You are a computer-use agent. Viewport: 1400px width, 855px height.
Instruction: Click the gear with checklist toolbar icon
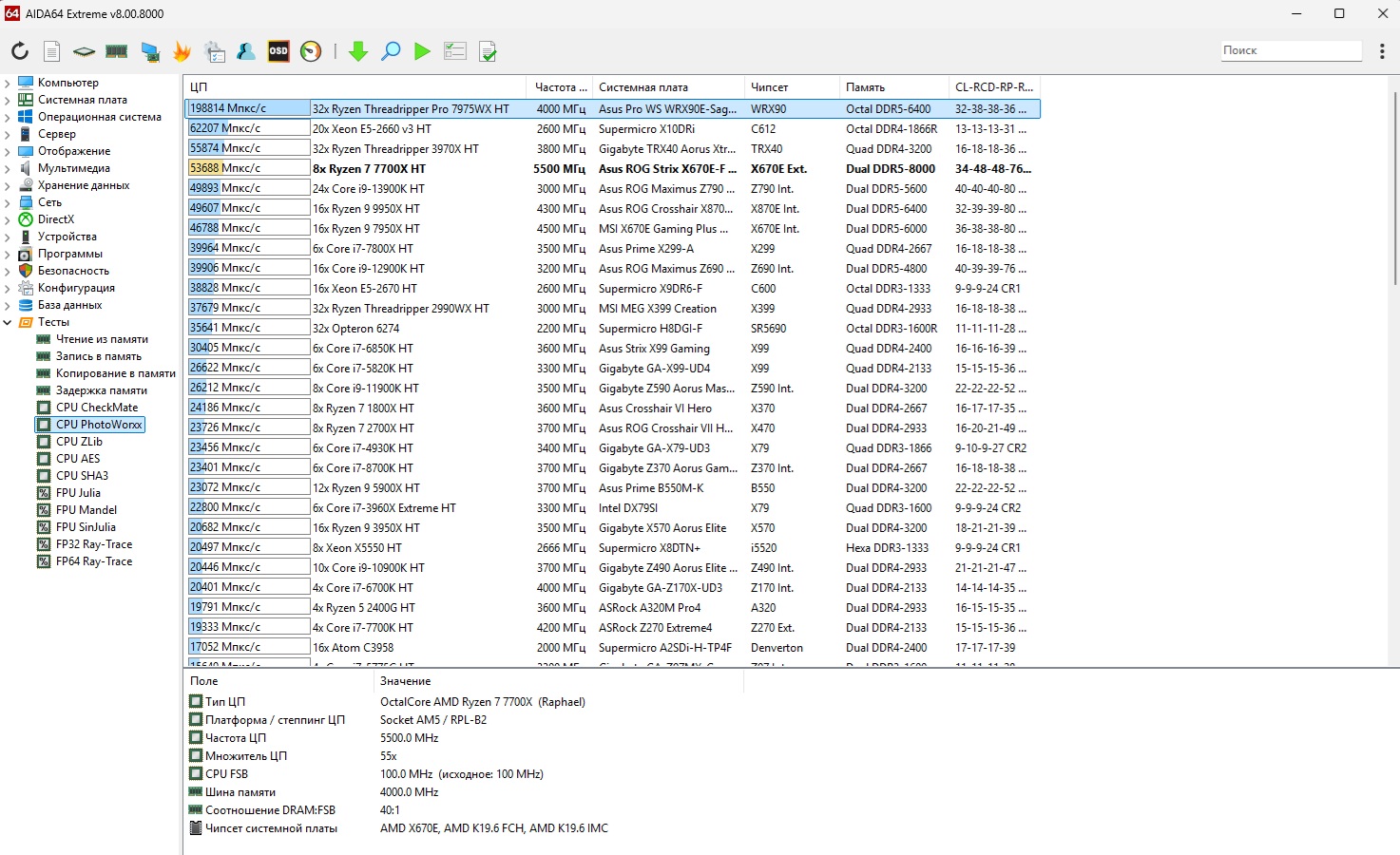tap(215, 51)
